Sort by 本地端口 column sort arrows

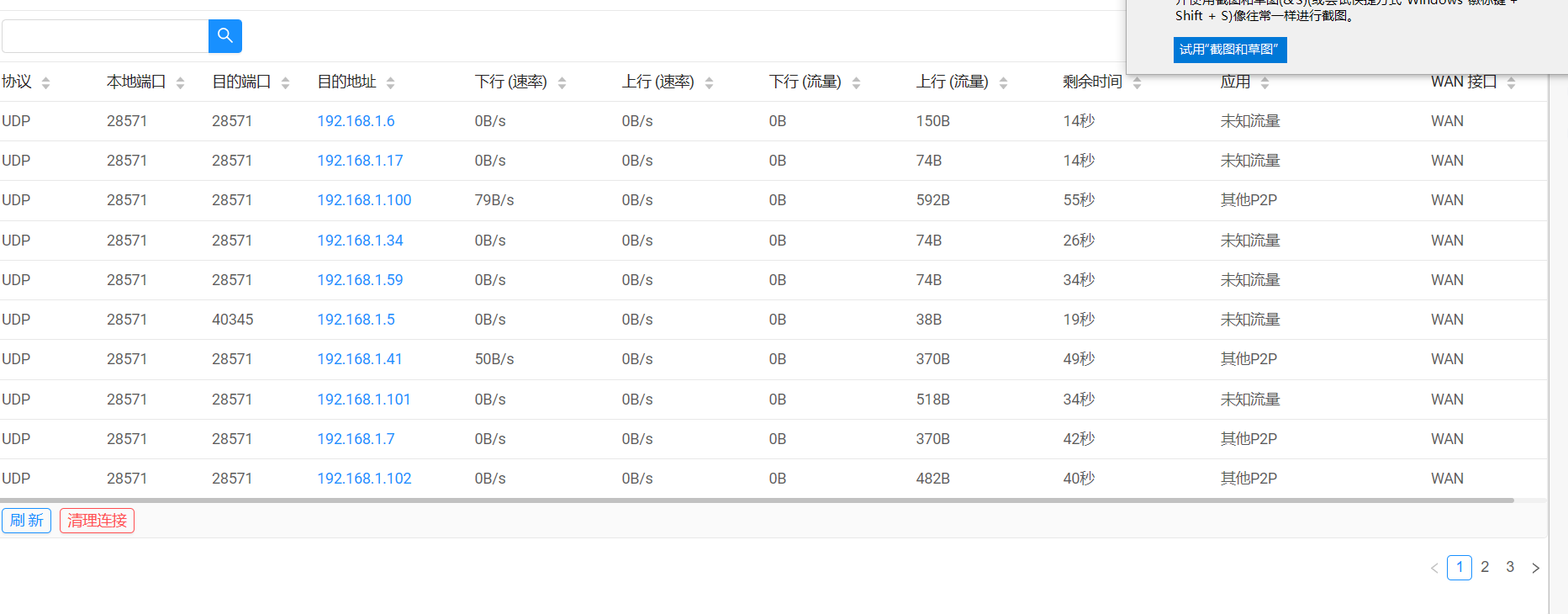180,82
